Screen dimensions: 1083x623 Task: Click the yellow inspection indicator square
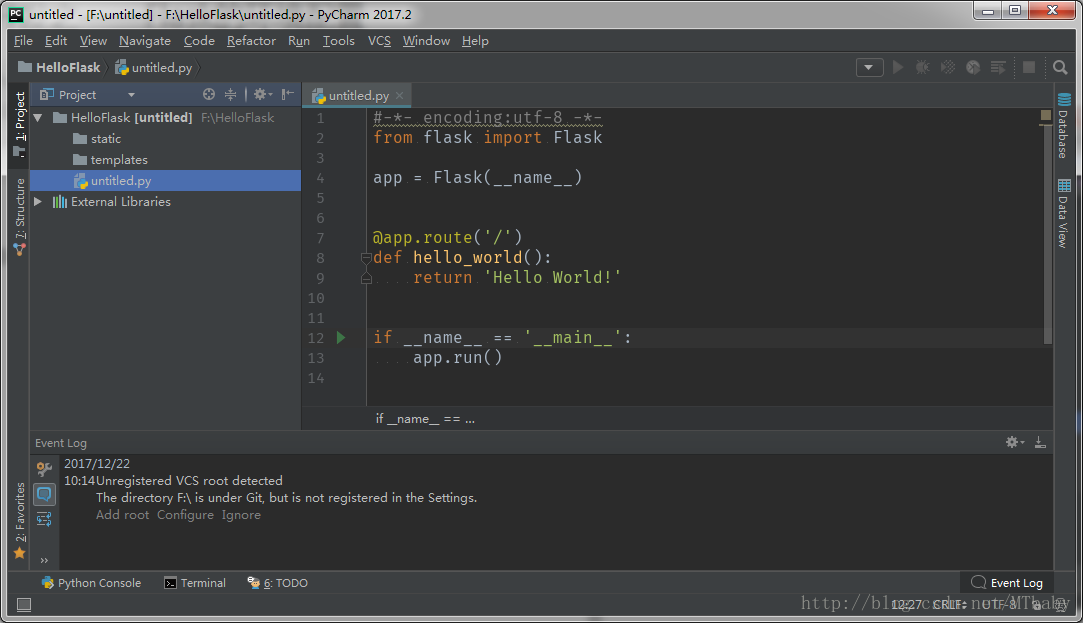(x=1046, y=115)
